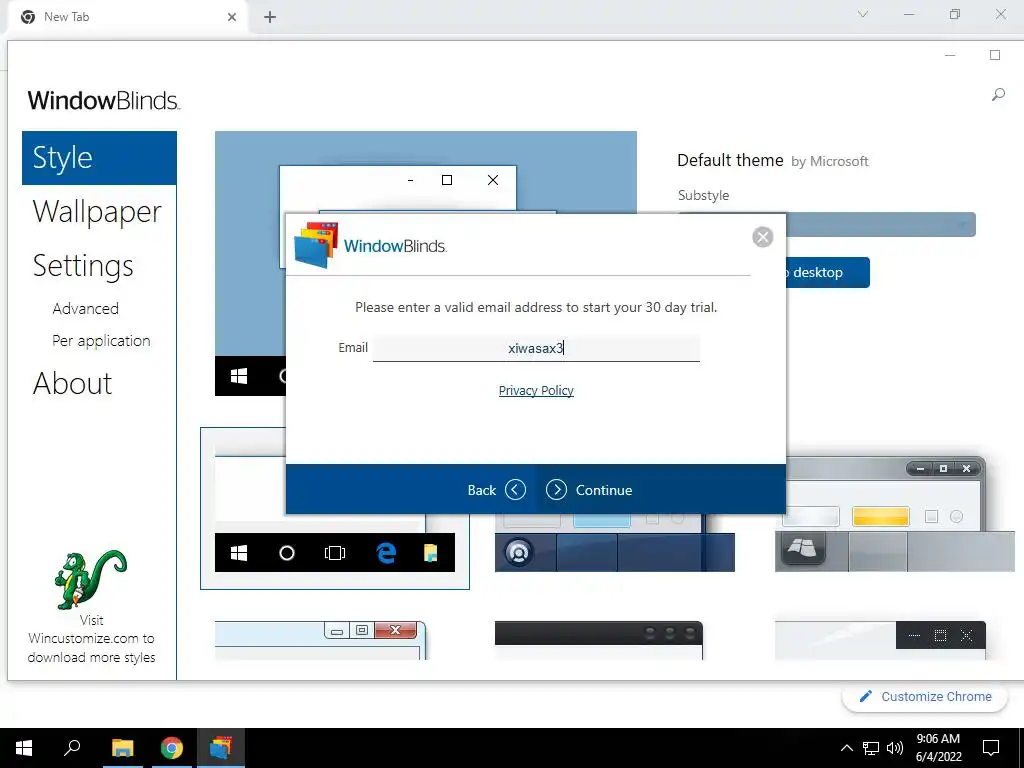This screenshot has width=1024, height=768.
Task: Click the Windows flag button in grey style
Action: click(x=803, y=549)
